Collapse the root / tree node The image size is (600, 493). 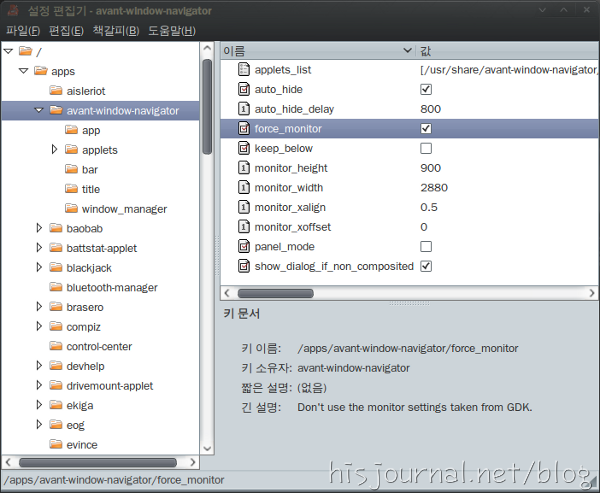coord(8,51)
